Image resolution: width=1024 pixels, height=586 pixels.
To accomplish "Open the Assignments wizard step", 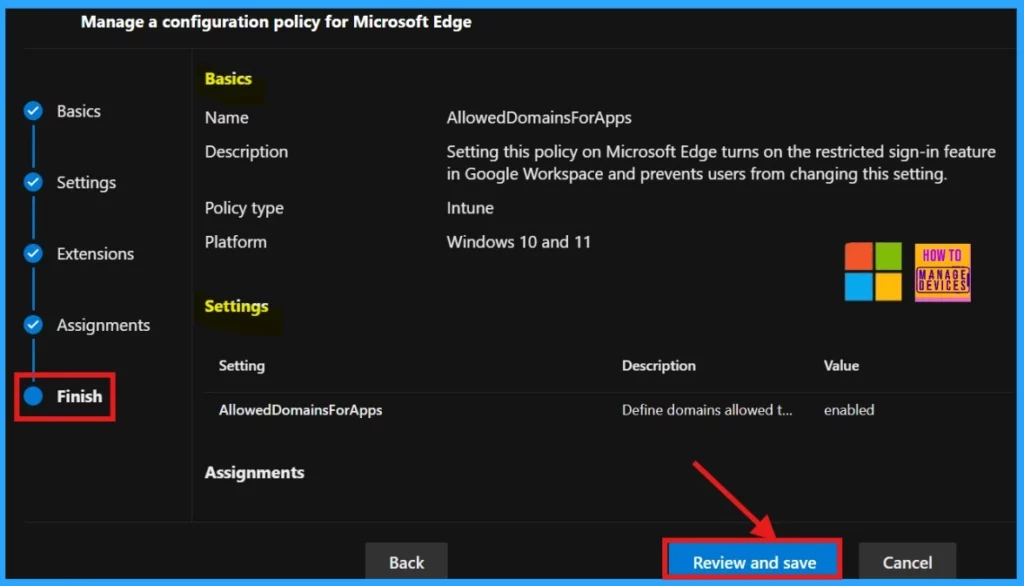I will (103, 325).
